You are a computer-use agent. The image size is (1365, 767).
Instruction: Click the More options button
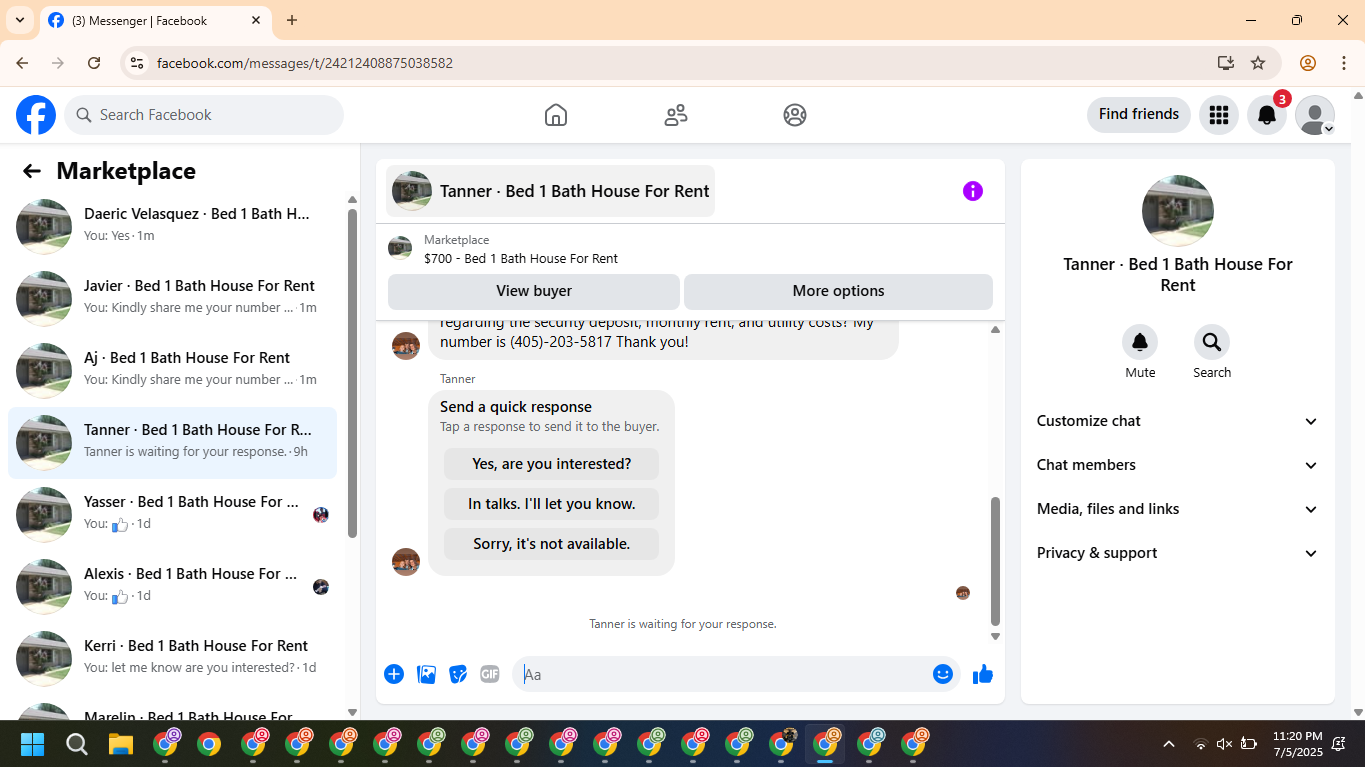click(838, 291)
